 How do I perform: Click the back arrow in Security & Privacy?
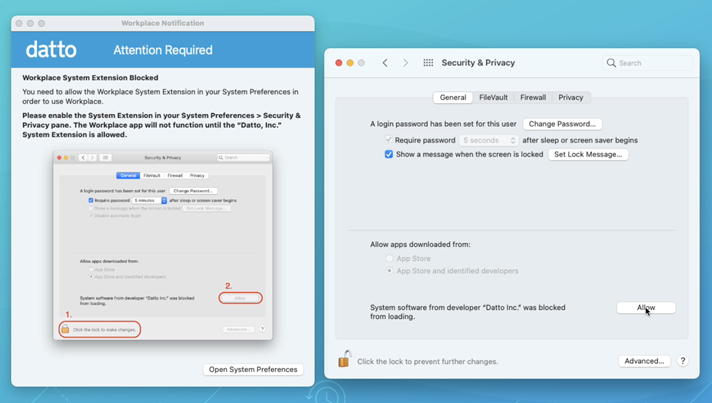[385, 63]
